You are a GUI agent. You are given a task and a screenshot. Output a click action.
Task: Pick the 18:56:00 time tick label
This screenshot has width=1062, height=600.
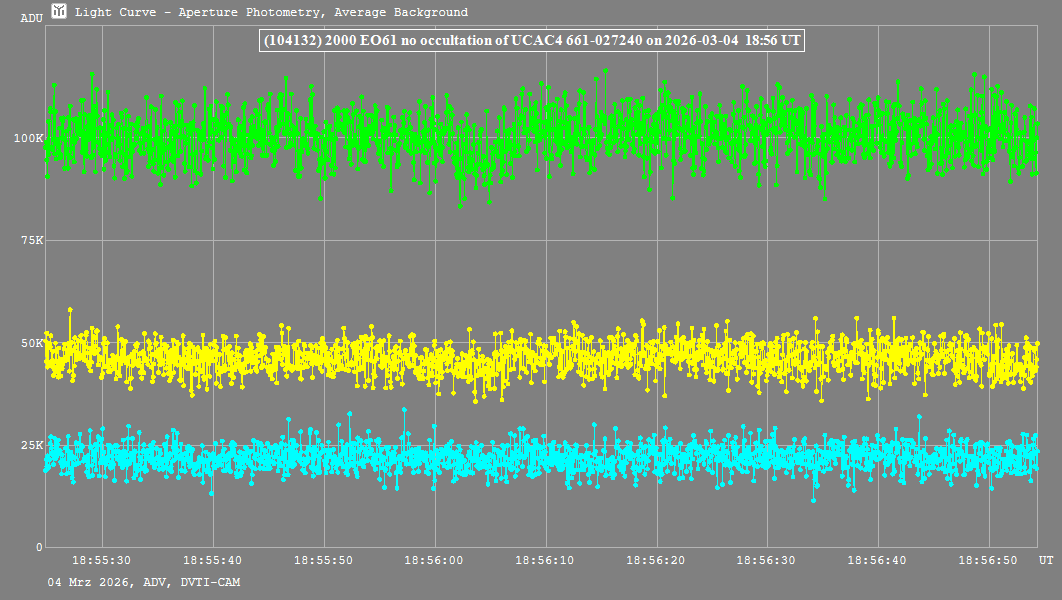point(435,561)
